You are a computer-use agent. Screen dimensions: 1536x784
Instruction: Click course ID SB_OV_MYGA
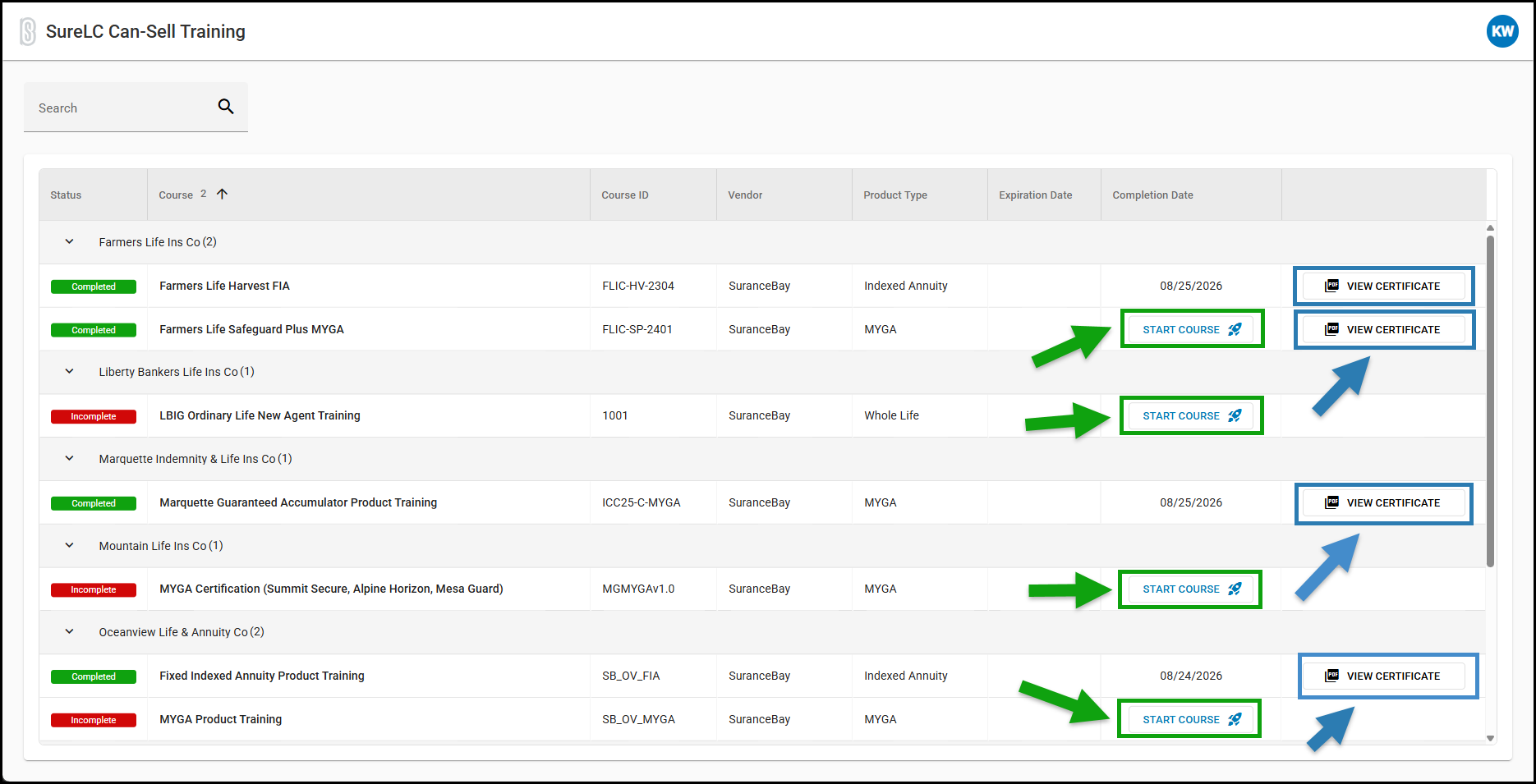(x=638, y=719)
